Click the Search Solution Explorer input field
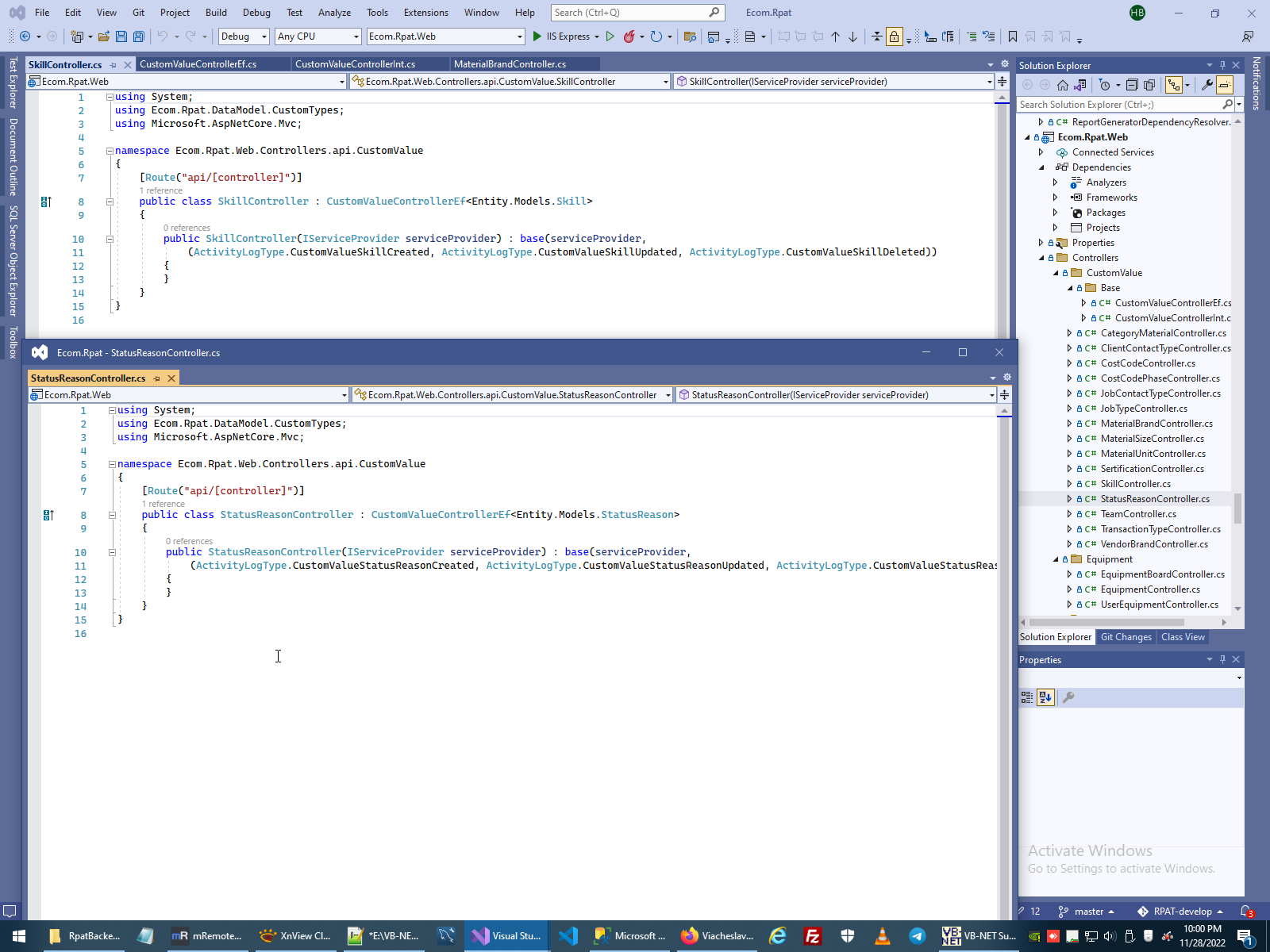This screenshot has width=1270, height=952. pos(1119,105)
